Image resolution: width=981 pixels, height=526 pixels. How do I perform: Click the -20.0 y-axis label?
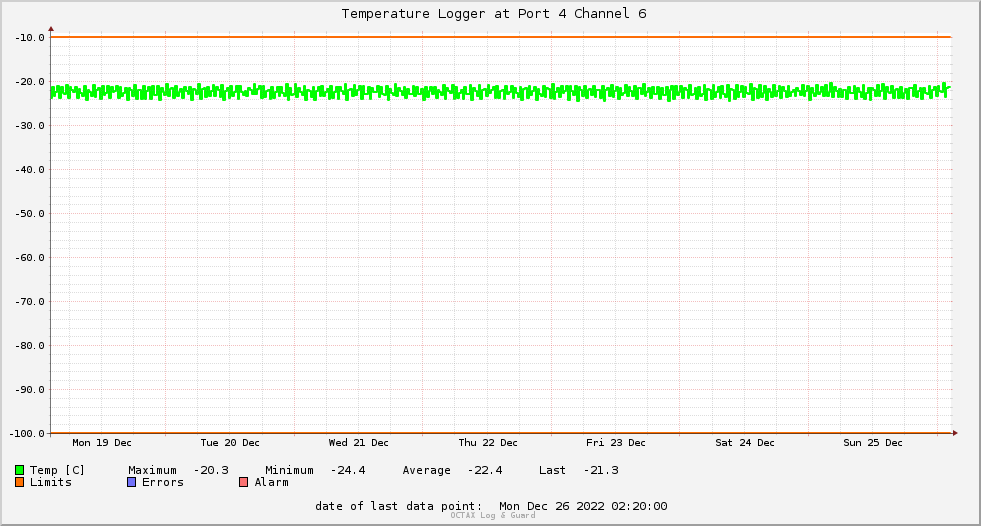pos(30,82)
